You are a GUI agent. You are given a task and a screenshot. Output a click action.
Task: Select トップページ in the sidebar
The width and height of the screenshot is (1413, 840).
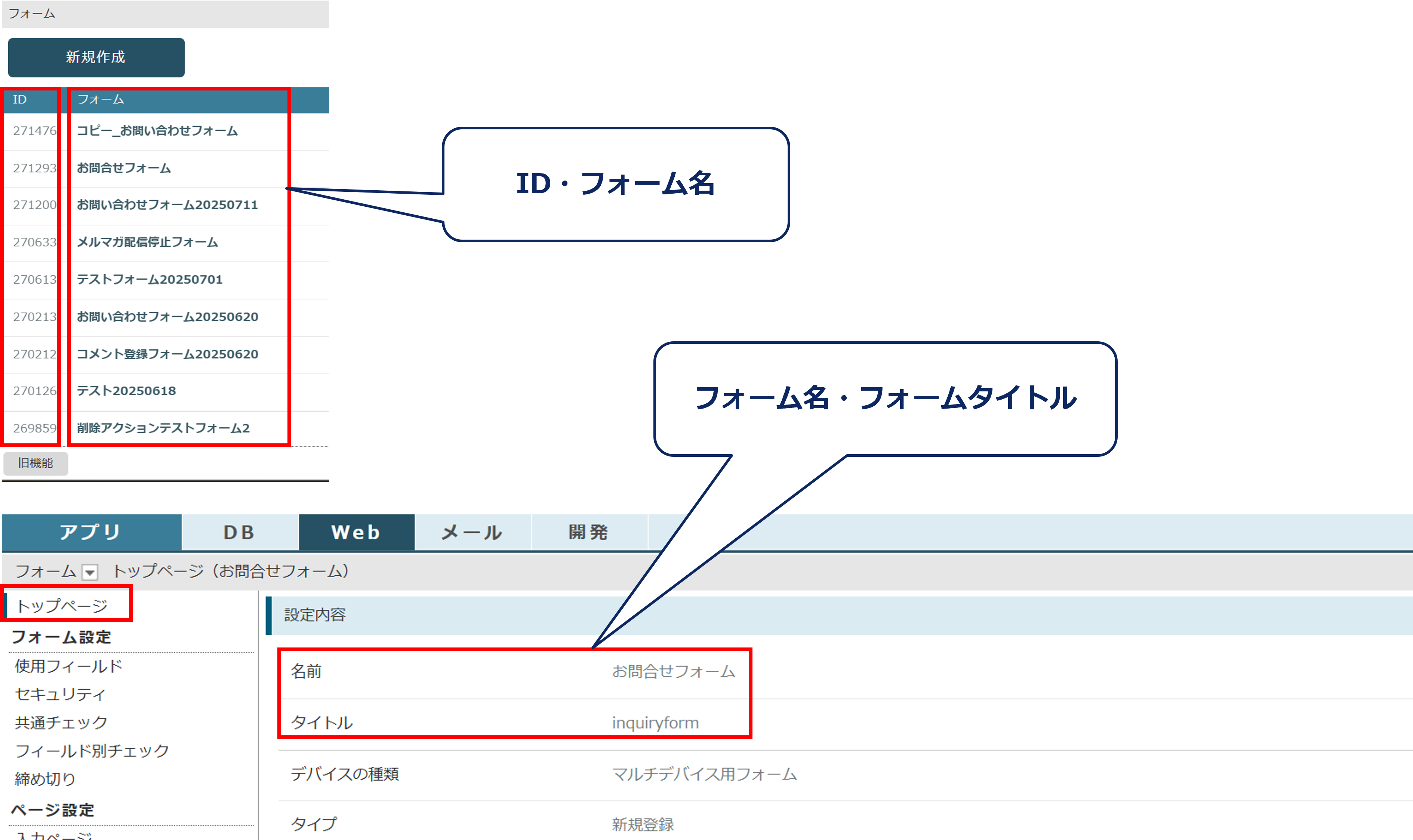[62, 606]
